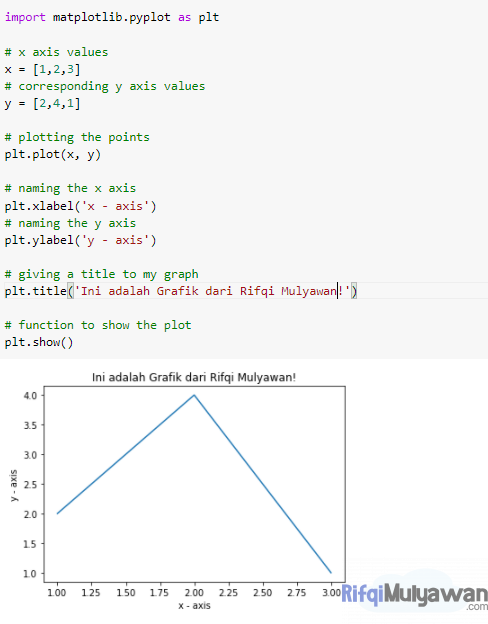Click the y tick label 4.0
Image resolution: width=488 pixels, height=624 pixels.
coord(30,396)
